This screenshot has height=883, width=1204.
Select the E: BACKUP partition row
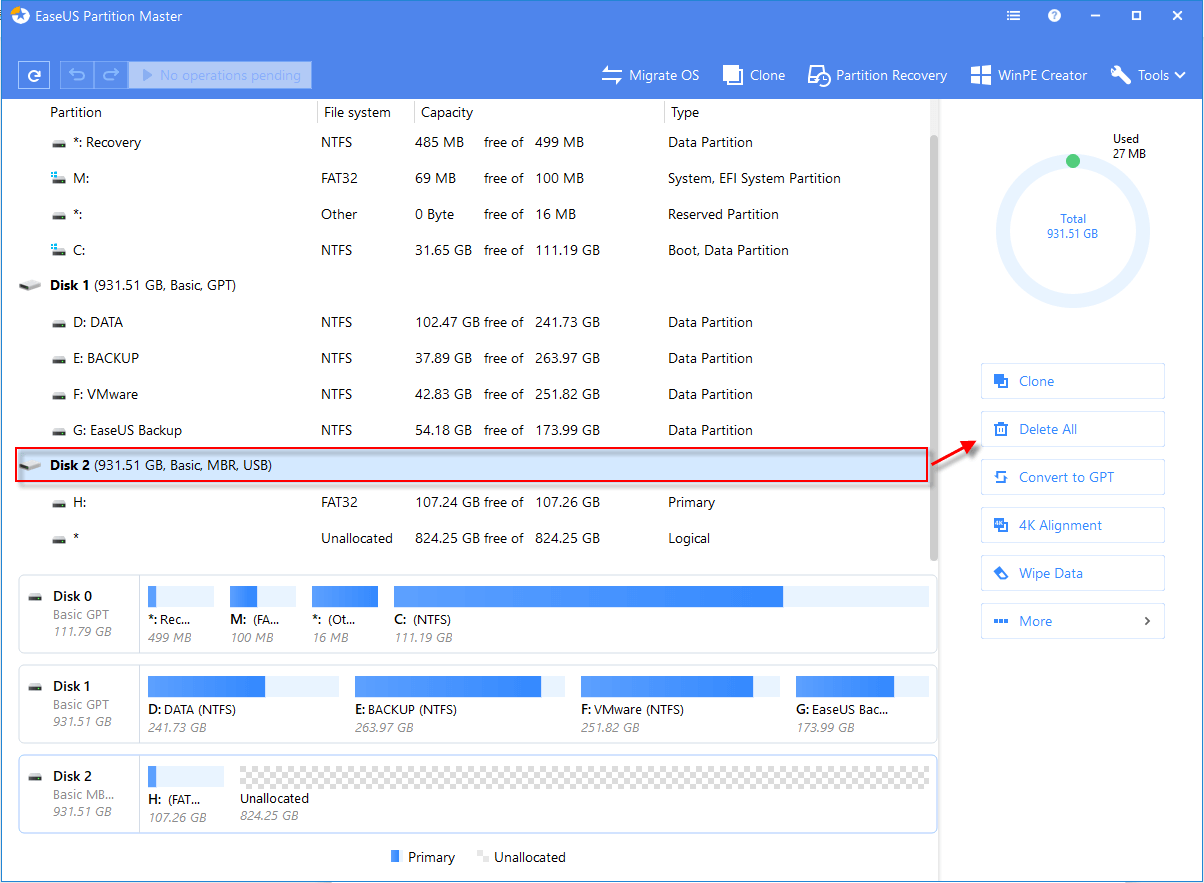(472, 358)
